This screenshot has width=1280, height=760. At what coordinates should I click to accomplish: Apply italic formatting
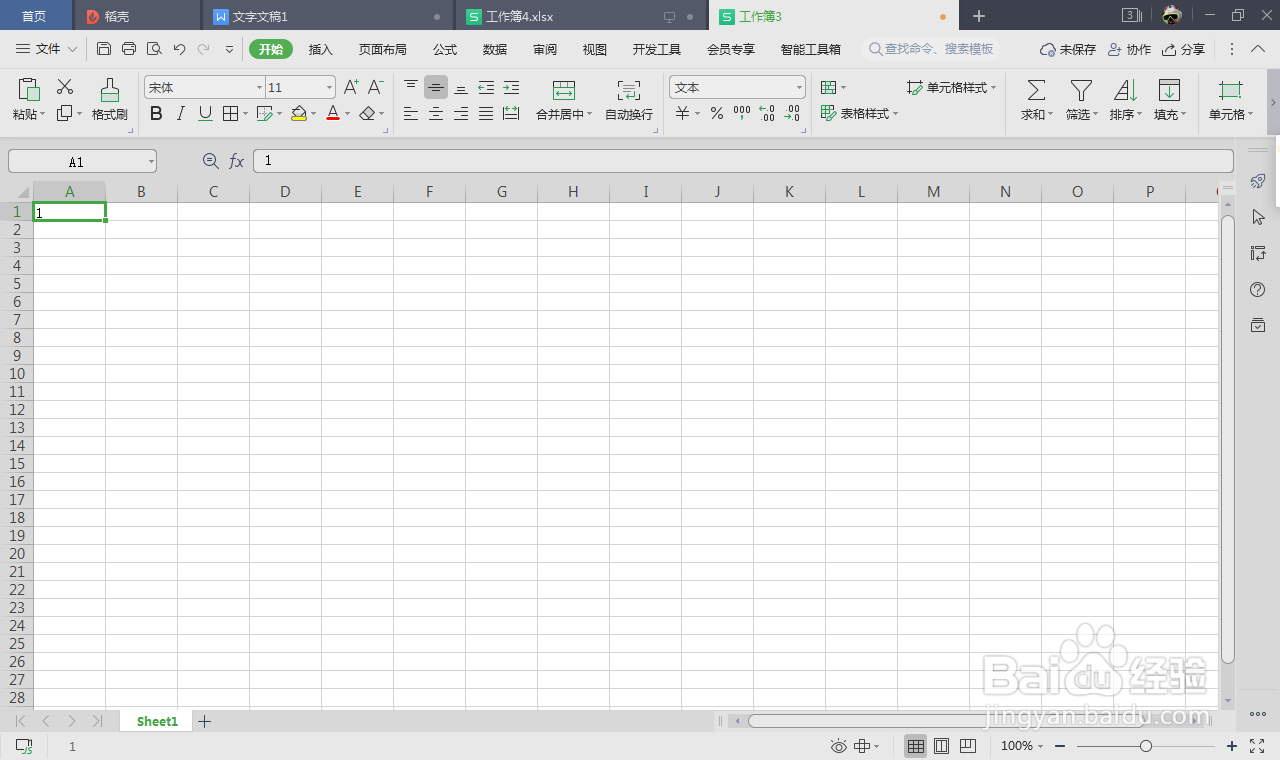click(180, 113)
